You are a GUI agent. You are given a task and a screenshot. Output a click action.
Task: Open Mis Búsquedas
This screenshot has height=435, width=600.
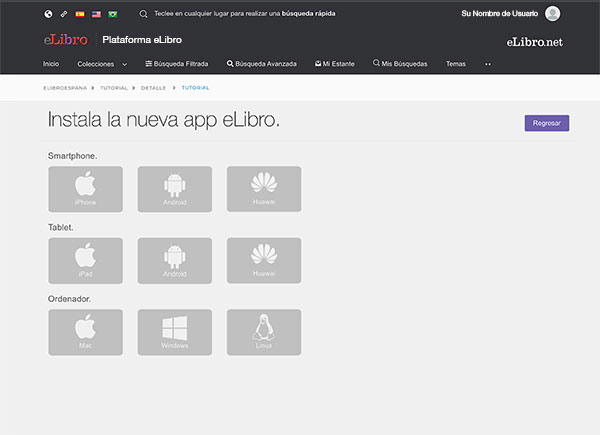click(400, 64)
